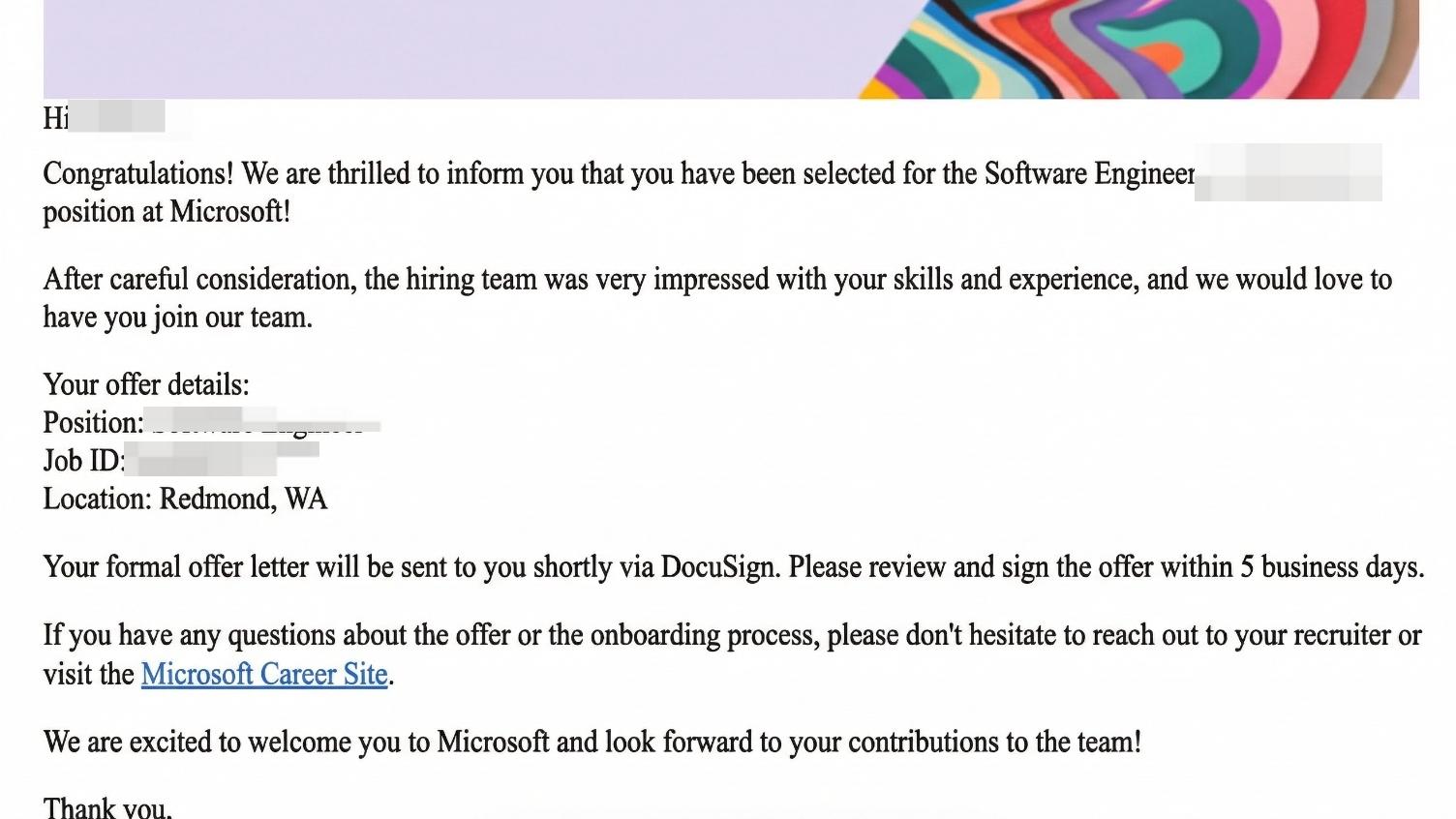Click the "Your offer details:" heading
The width and height of the screenshot is (1456, 819).
[x=146, y=385]
